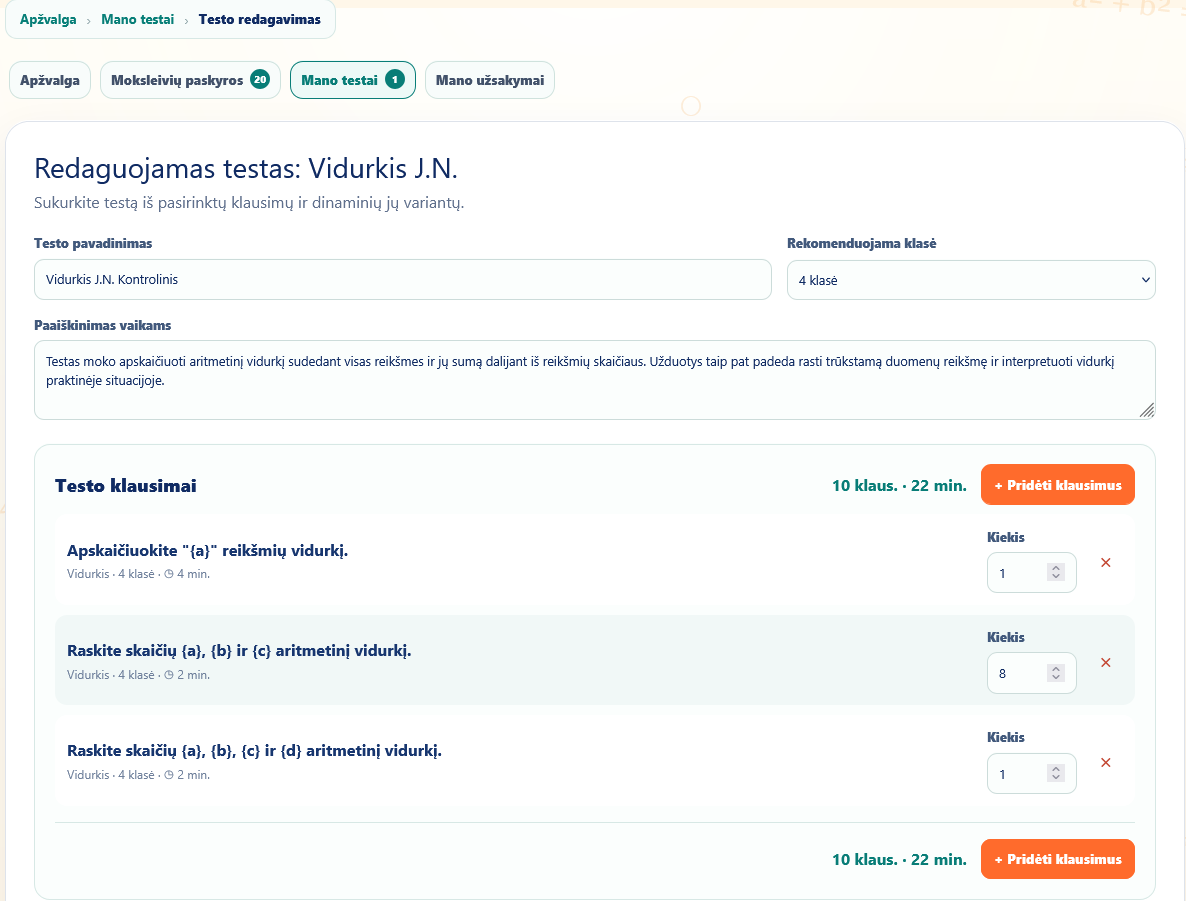Click the "Vidurkis · 4 klasė · 4 min." metadata line

click(x=138, y=574)
